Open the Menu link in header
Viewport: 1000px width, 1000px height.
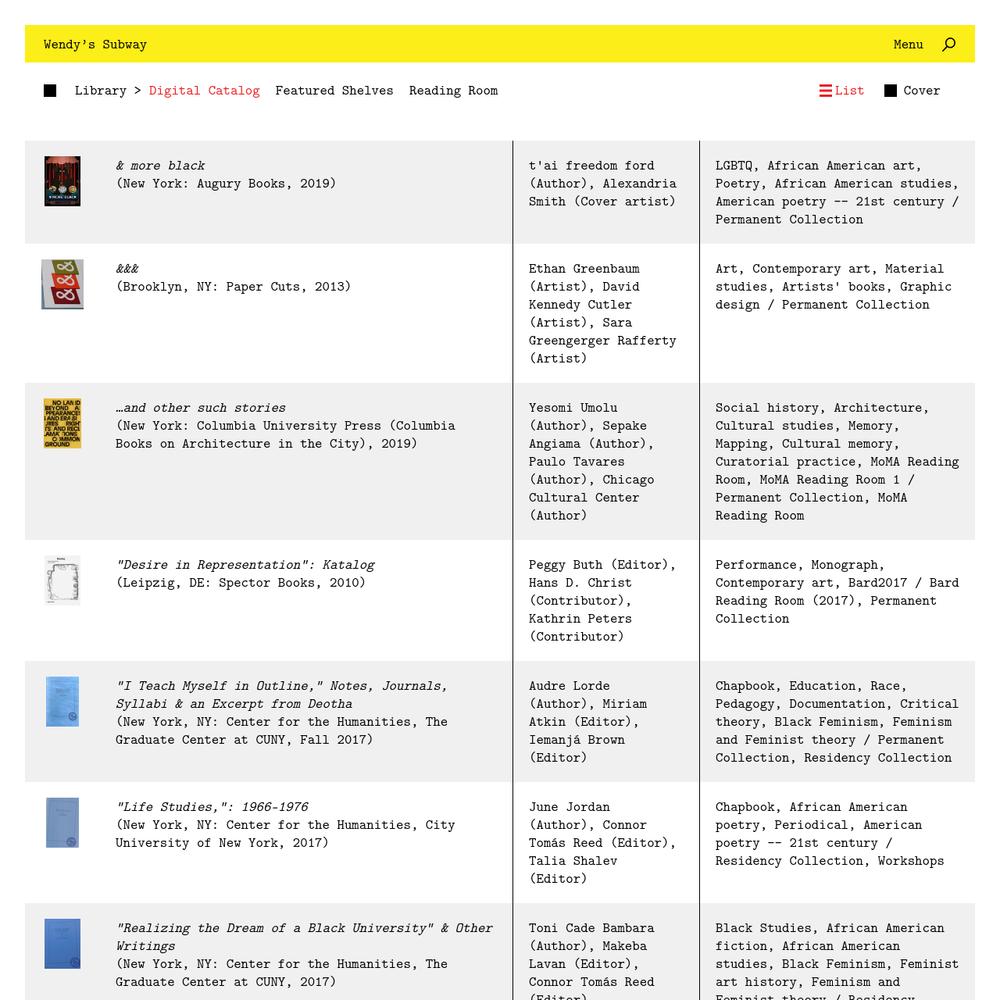tap(908, 44)
